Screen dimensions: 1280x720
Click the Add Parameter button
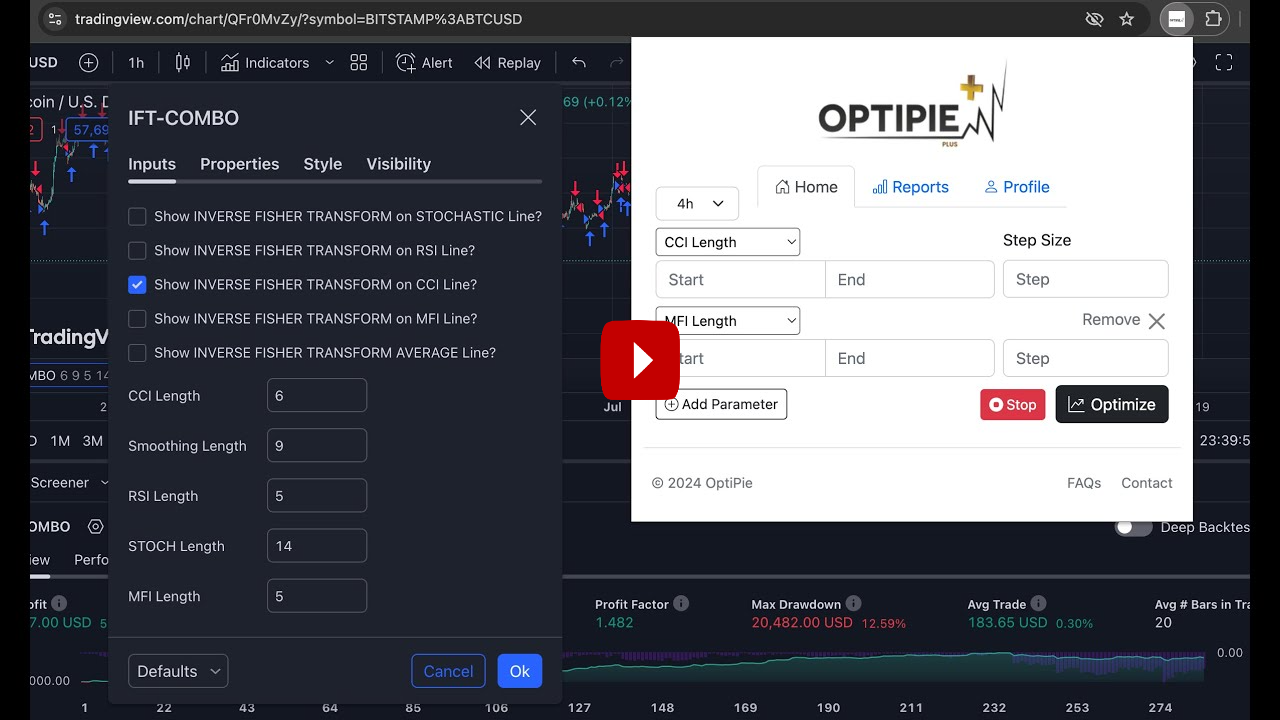coord(721,404)
